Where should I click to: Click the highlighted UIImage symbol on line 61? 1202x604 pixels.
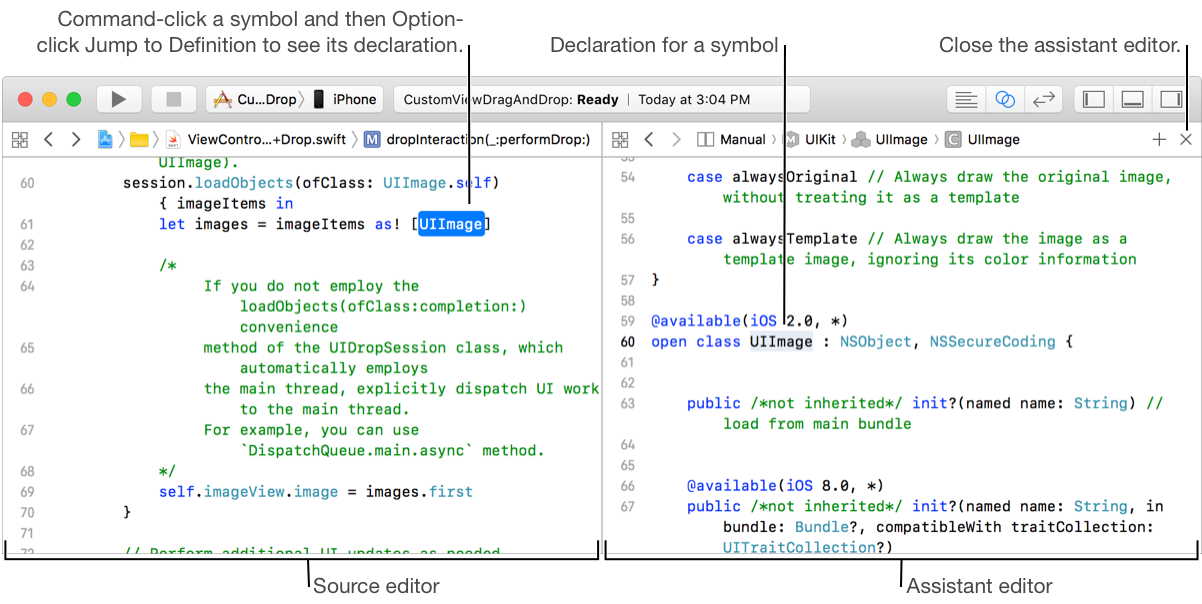[x=451, y=224]
